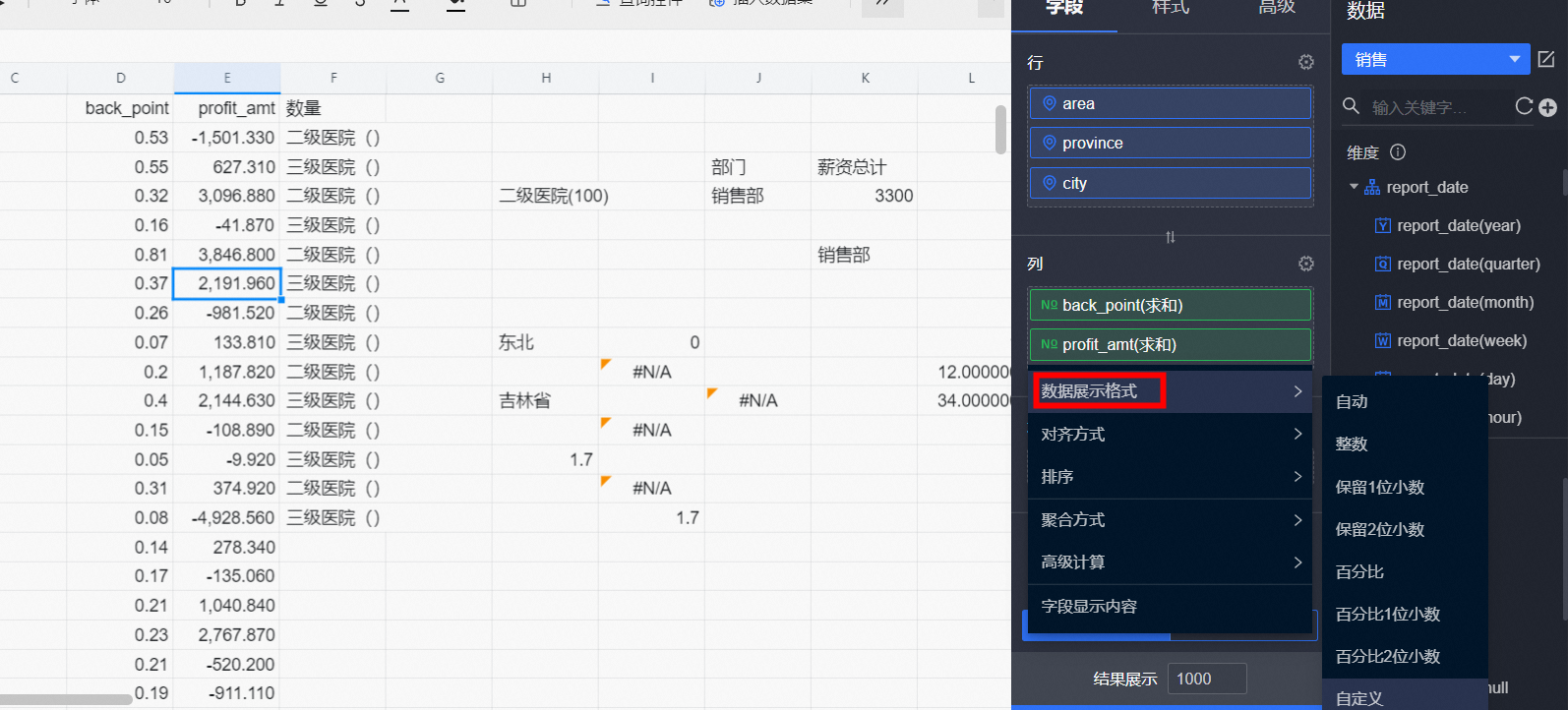The height and width of the screenshot is (710, 1568).
Task: Switch to the 样式 tab
Action: [1170, 8]
